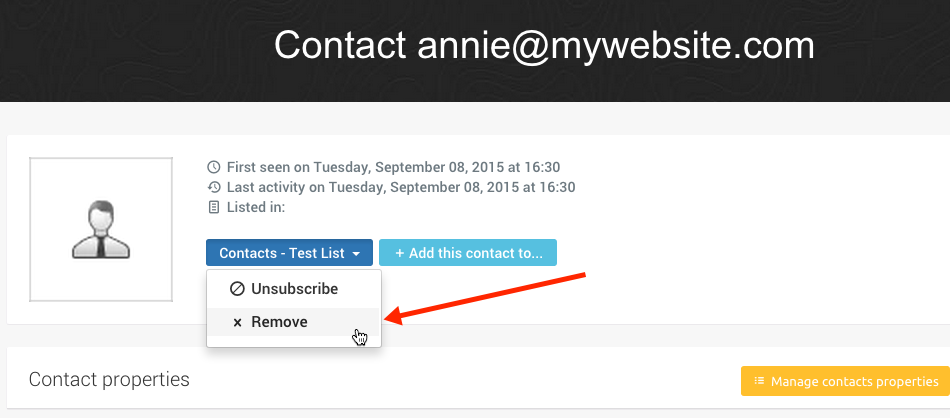This screenshot has height=418, width=950.
Task: Click the Listed in label
Action: click(256, 208)
